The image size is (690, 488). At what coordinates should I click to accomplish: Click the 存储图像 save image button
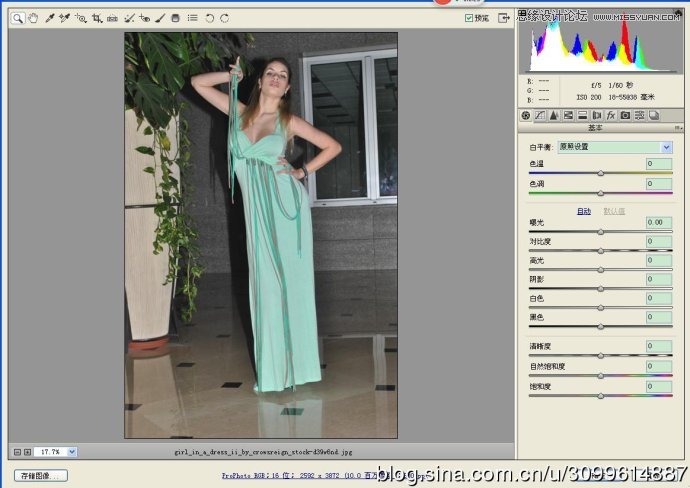coord(40,476)
